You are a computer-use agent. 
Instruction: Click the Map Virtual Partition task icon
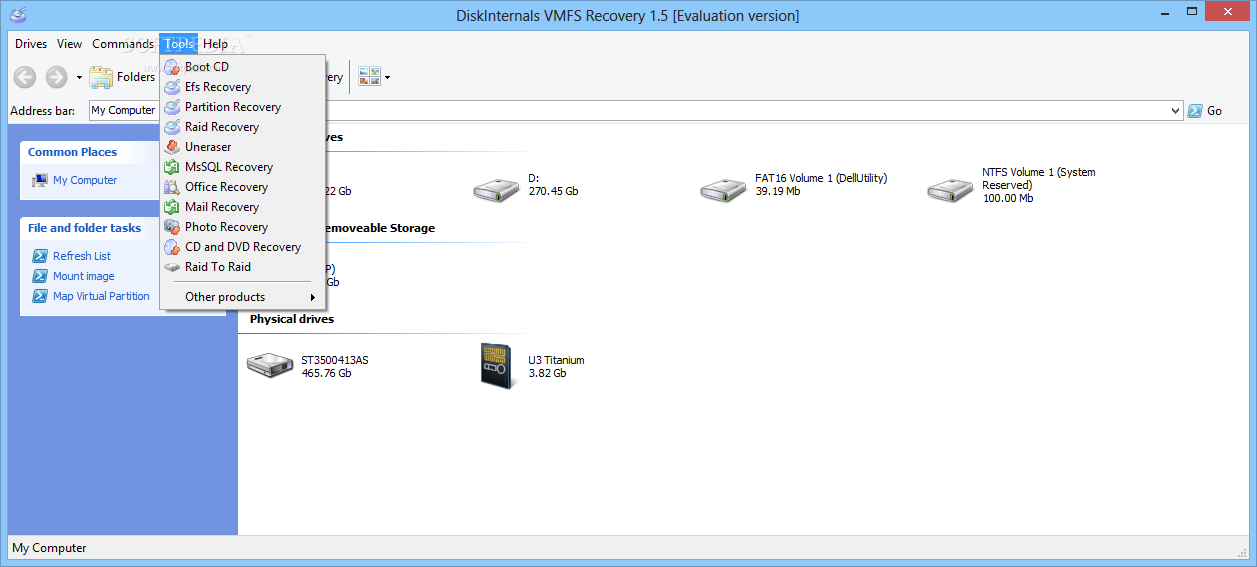pyautogui.click(x=40, y=296)
